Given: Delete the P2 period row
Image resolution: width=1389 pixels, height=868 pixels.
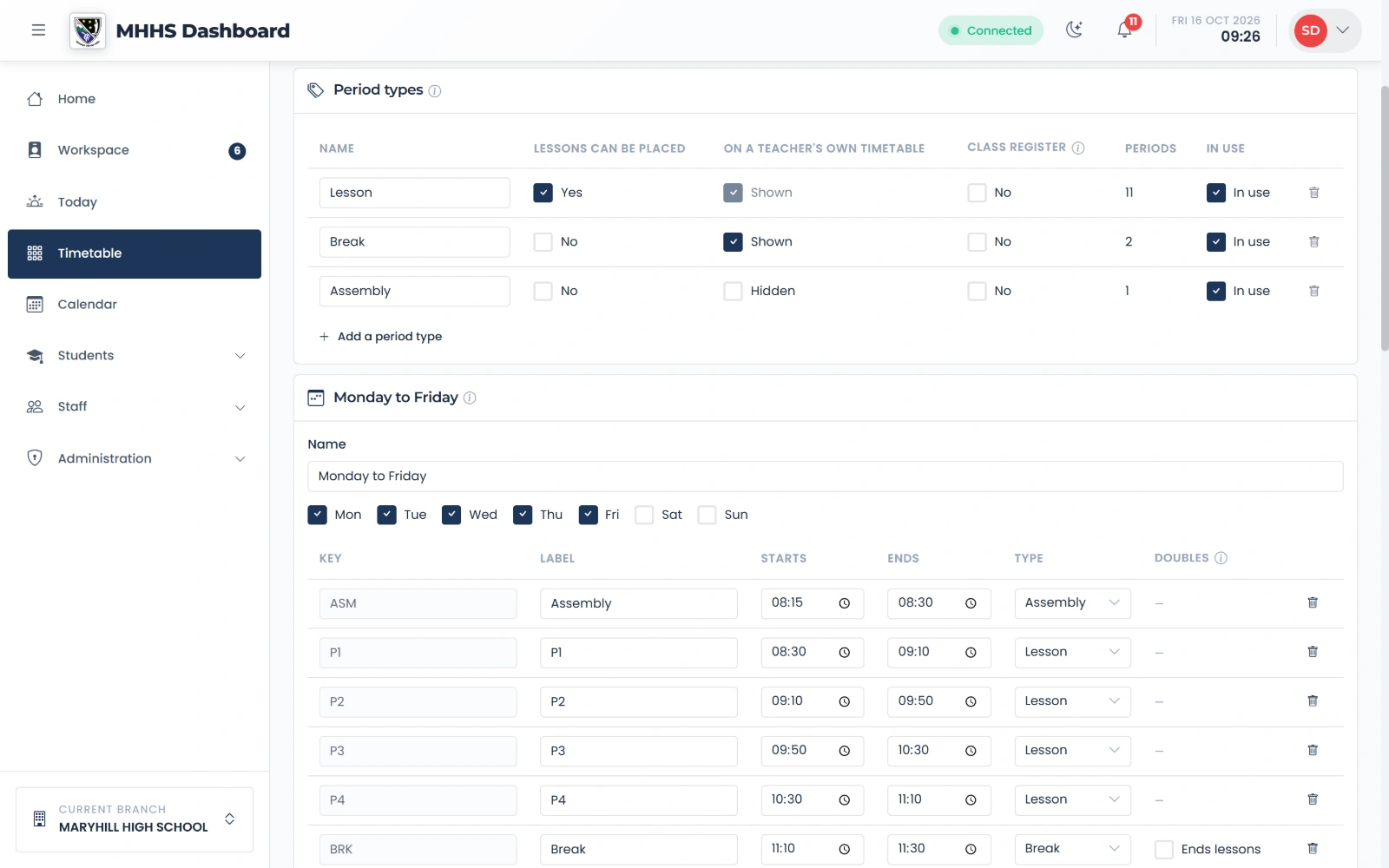Looking at the screenshot, I should [1313, 700].
